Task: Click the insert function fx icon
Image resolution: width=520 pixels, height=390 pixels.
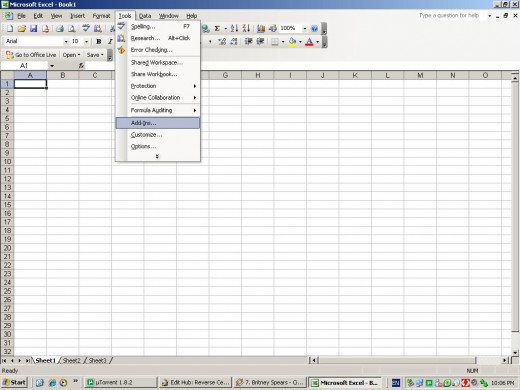Action: pos(81,66)
